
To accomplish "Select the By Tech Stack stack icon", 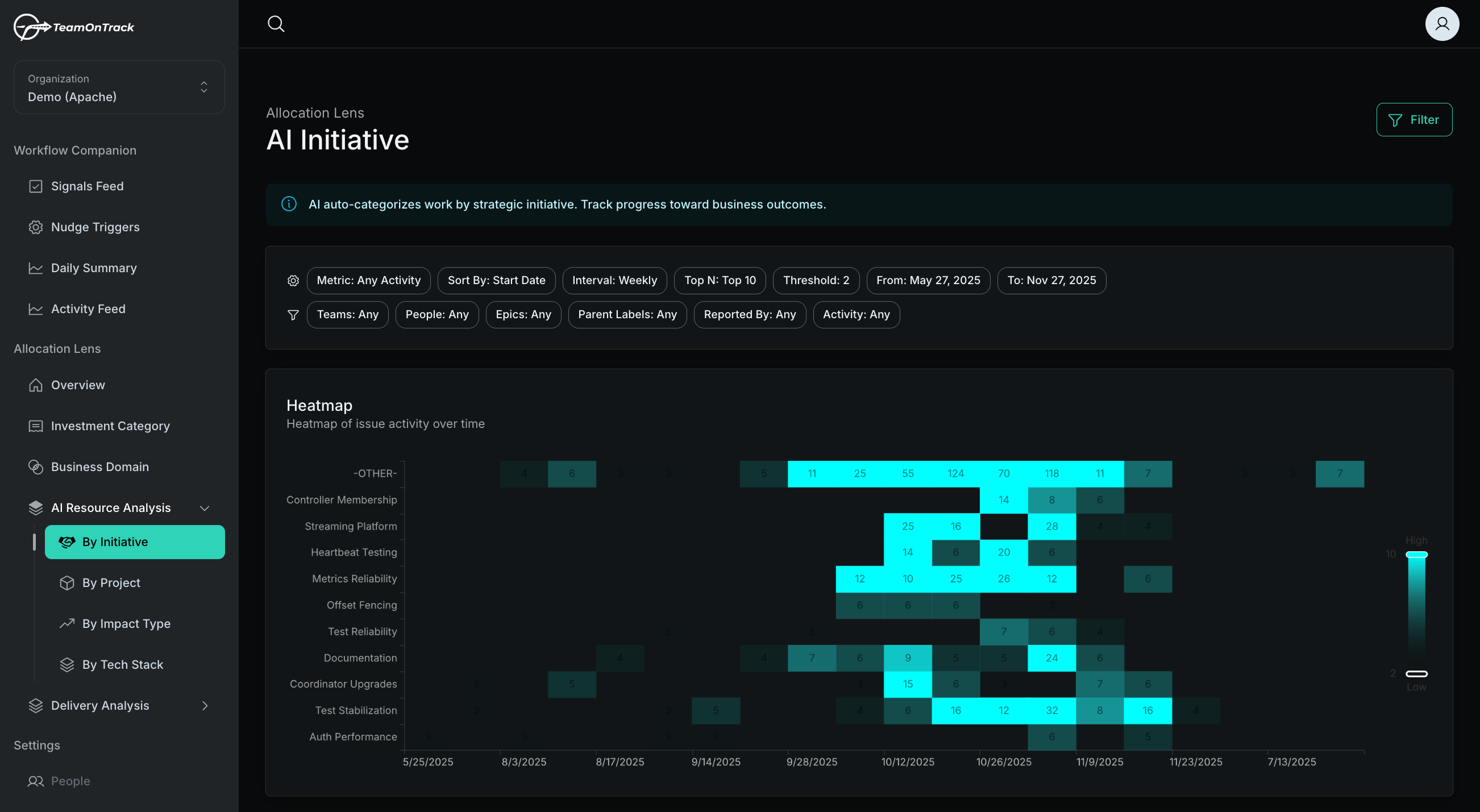I will (x=67, y=664).
